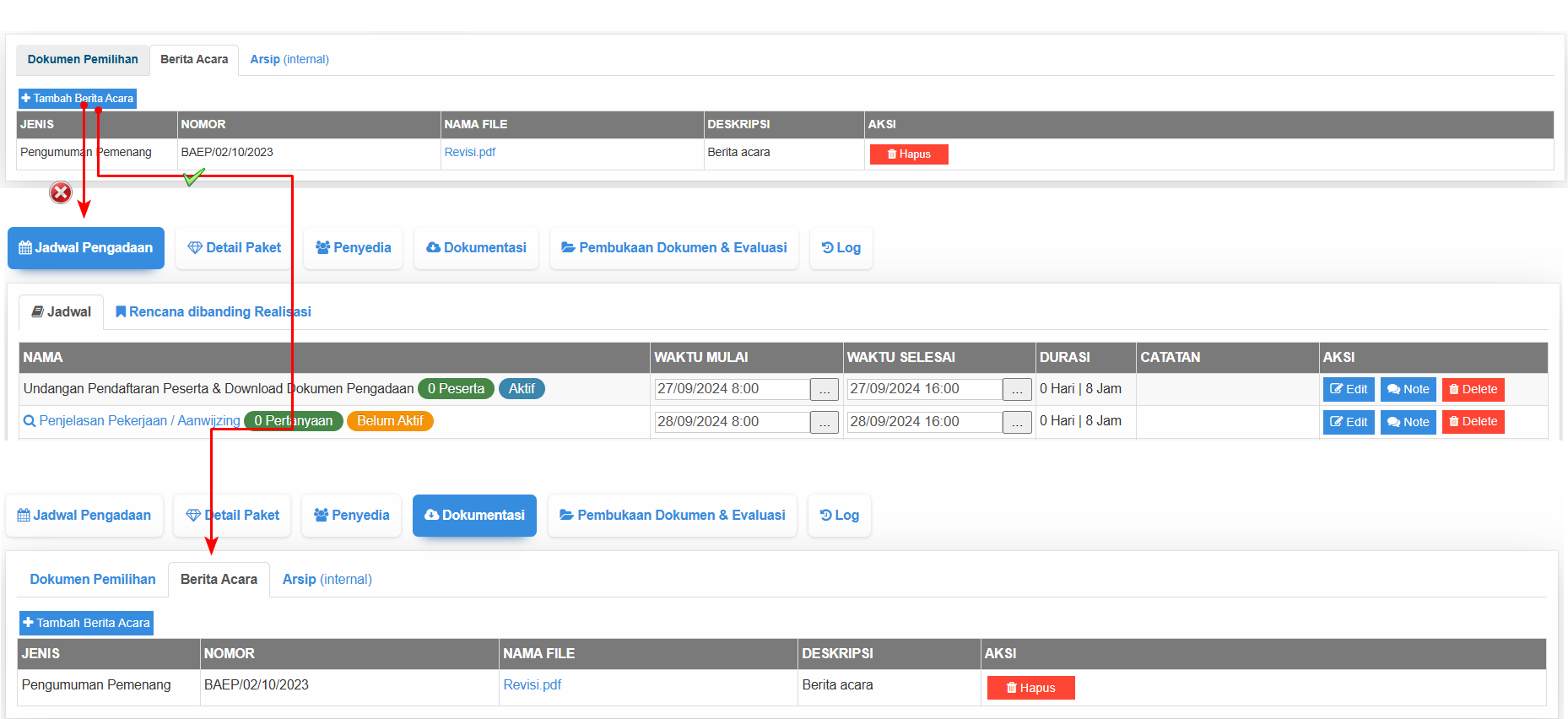Open date picker for 27/09/2024 8:00 start time
The width and height of the screenshot is (1568, 719).
[x=824, y=390]
